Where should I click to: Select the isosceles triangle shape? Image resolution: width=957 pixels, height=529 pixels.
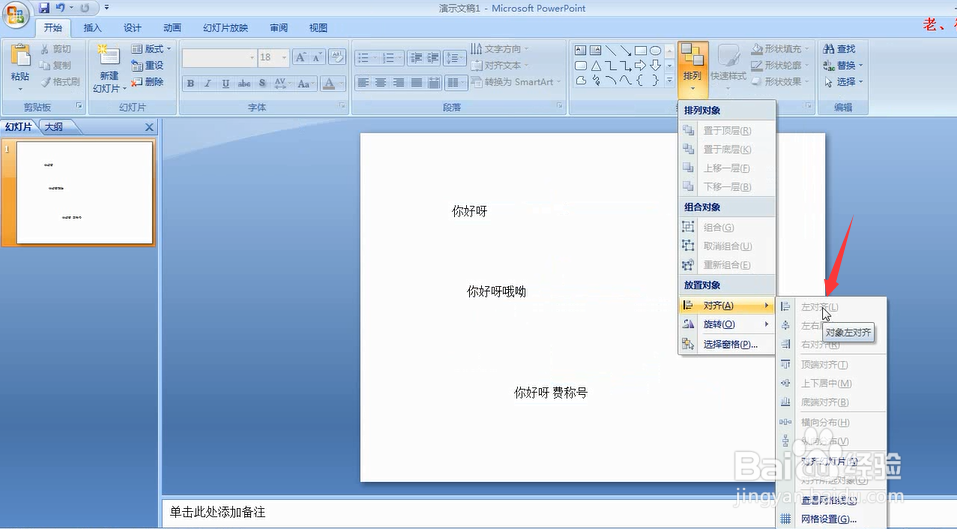point(596,65)
